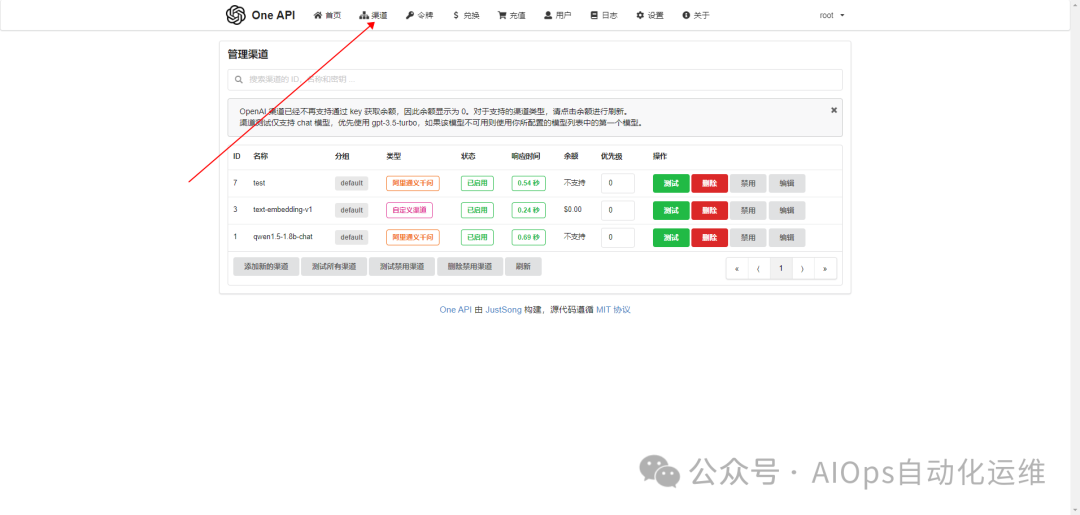Click the 0.24 秒 response time badge

[x=529, y=210]
